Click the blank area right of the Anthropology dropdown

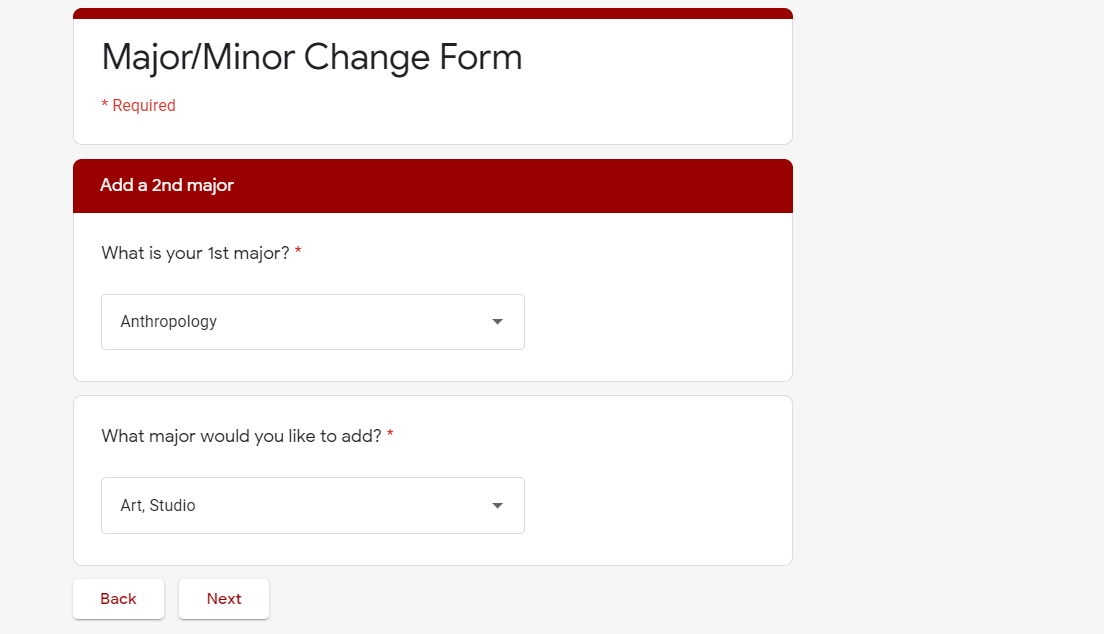click(x=650, y=322)
